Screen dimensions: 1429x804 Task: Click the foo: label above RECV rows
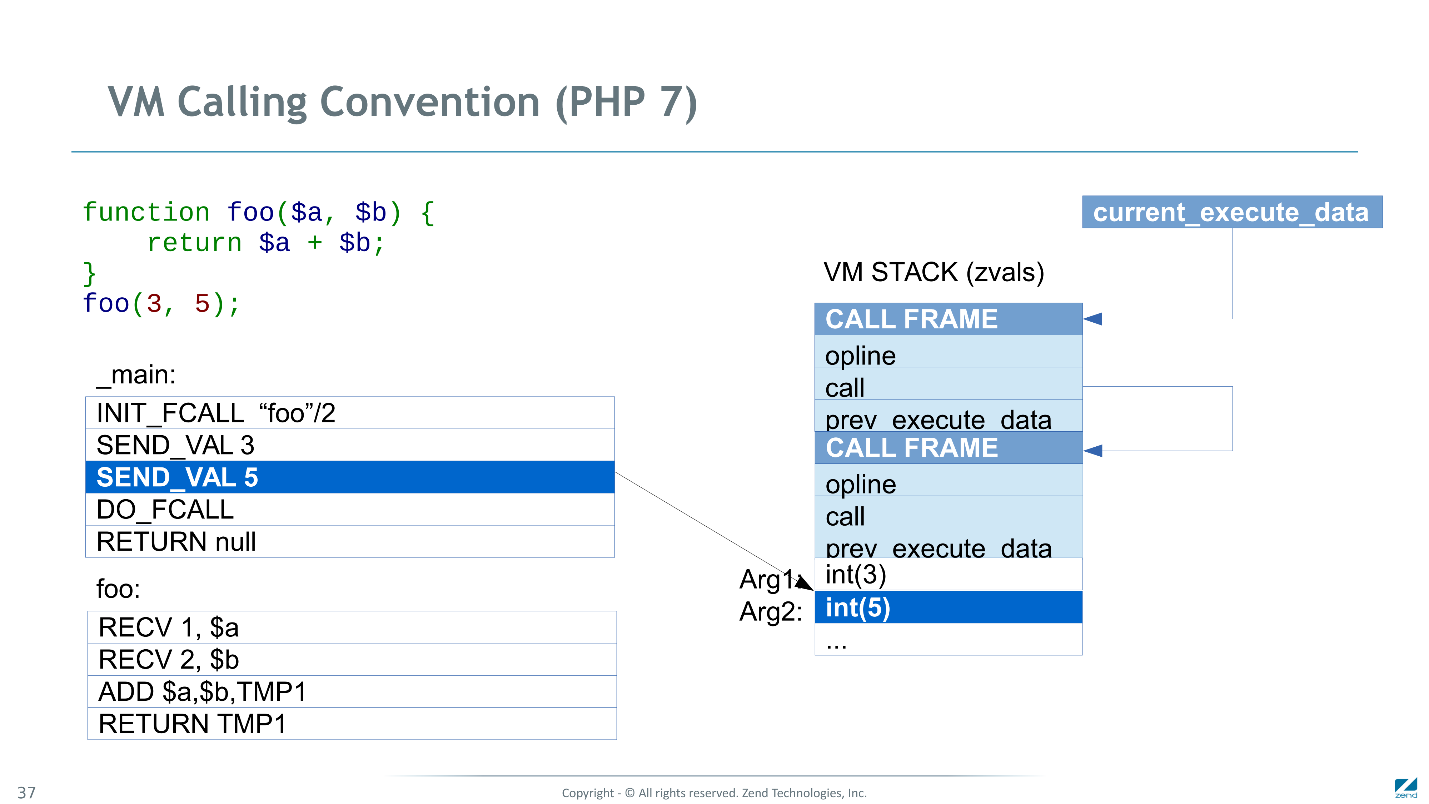click(118, 589)
